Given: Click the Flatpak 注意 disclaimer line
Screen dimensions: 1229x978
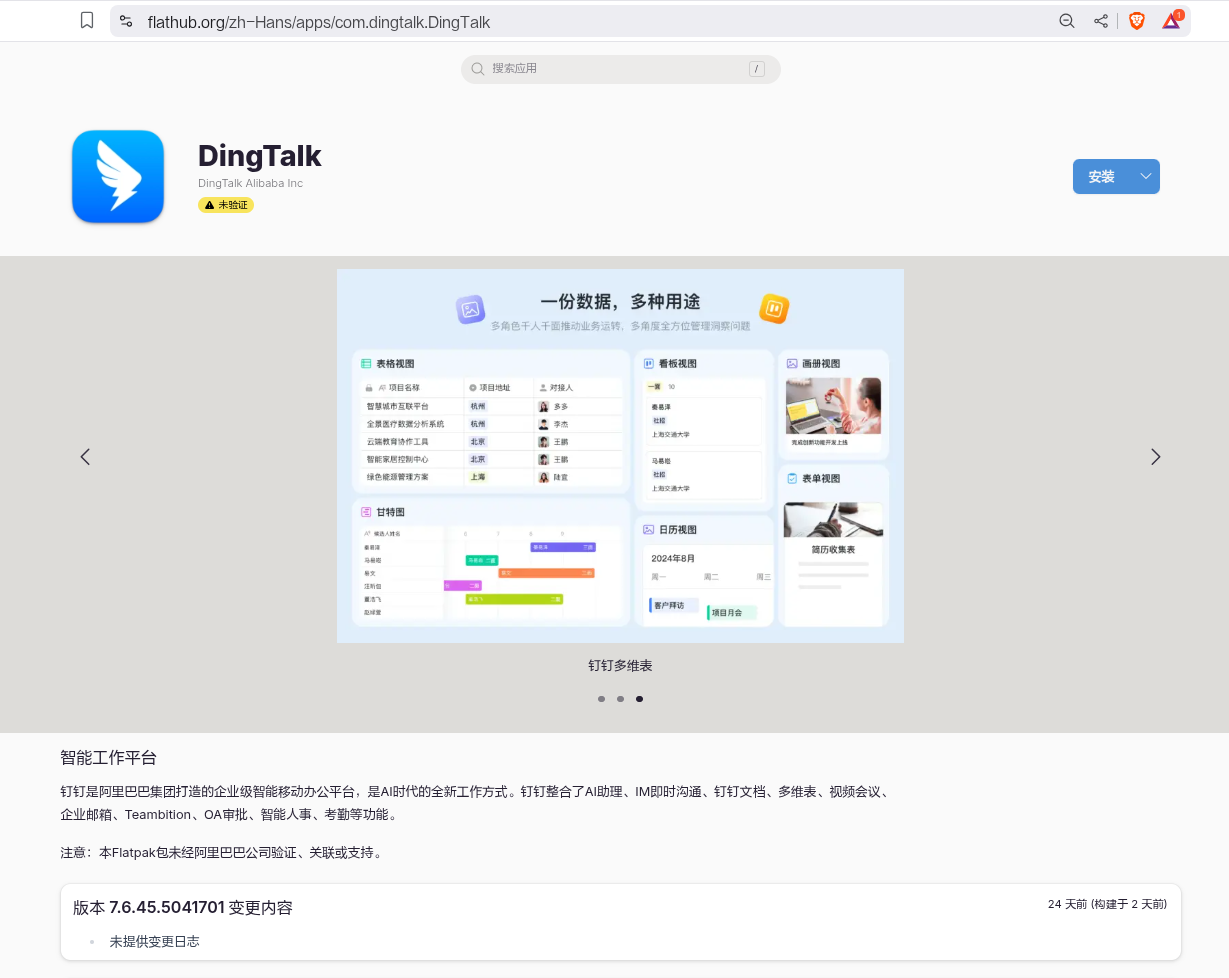Looking at the screenshot, I should [x=222, y=853].
